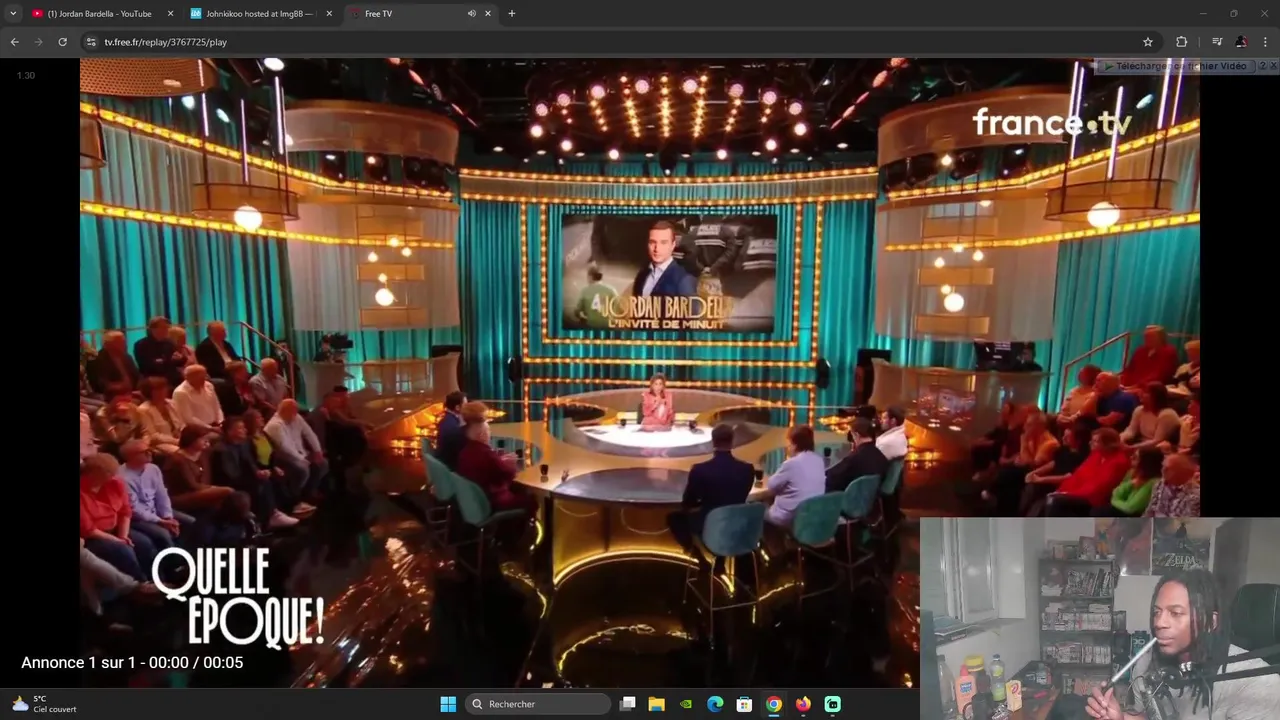Open the browser extensions menu
This screenshot has width=1280, height=720.
(x=1181, y=42)
